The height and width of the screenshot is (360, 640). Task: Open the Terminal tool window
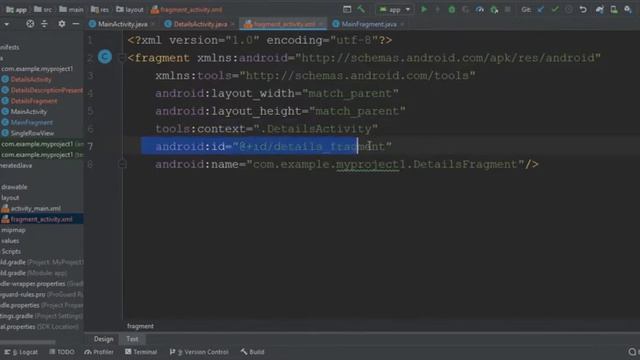(x=141, y=352)
